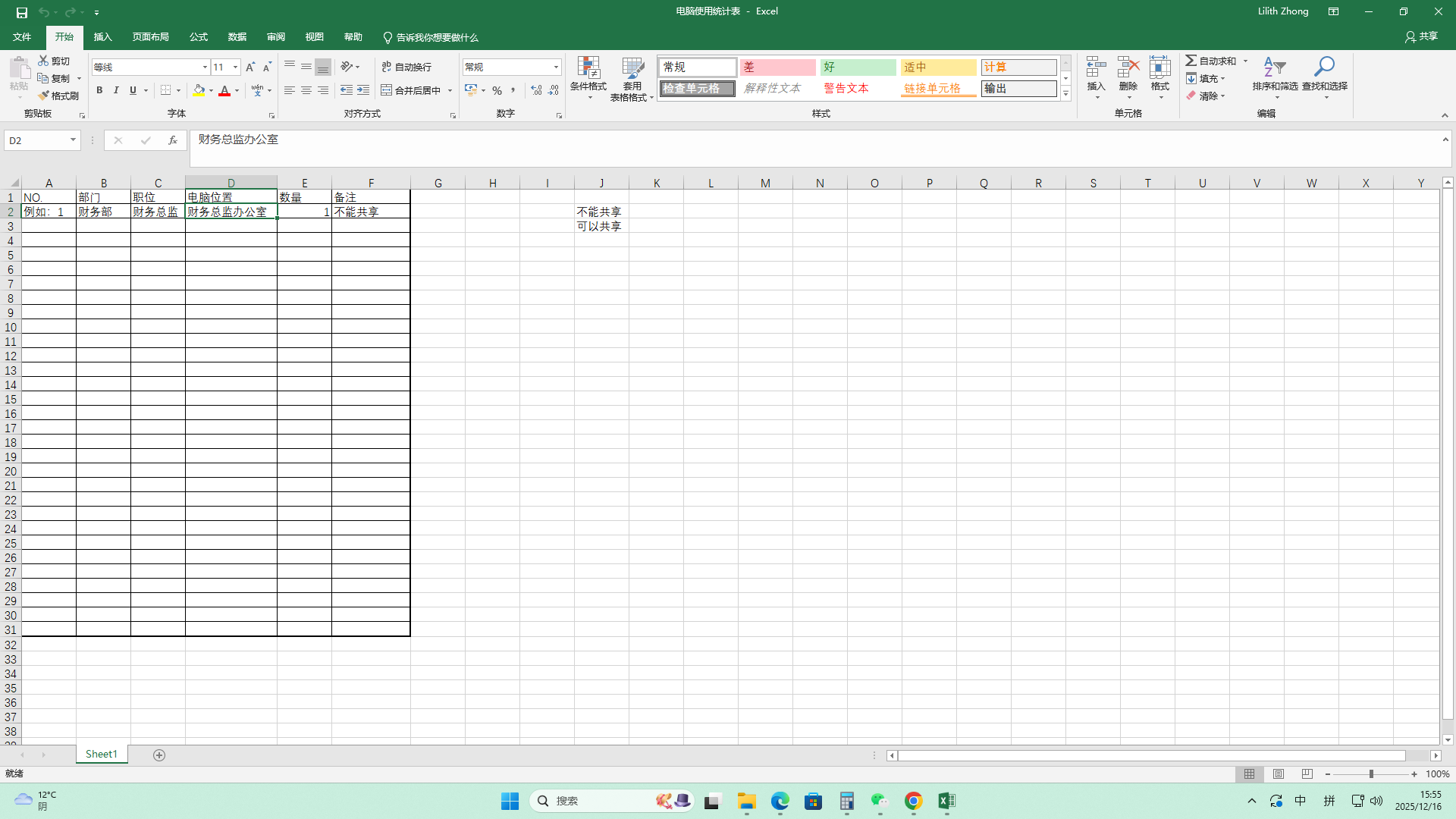Expand the font name dropdown
The image size is (1456, 819).
(x=205, y=67)
